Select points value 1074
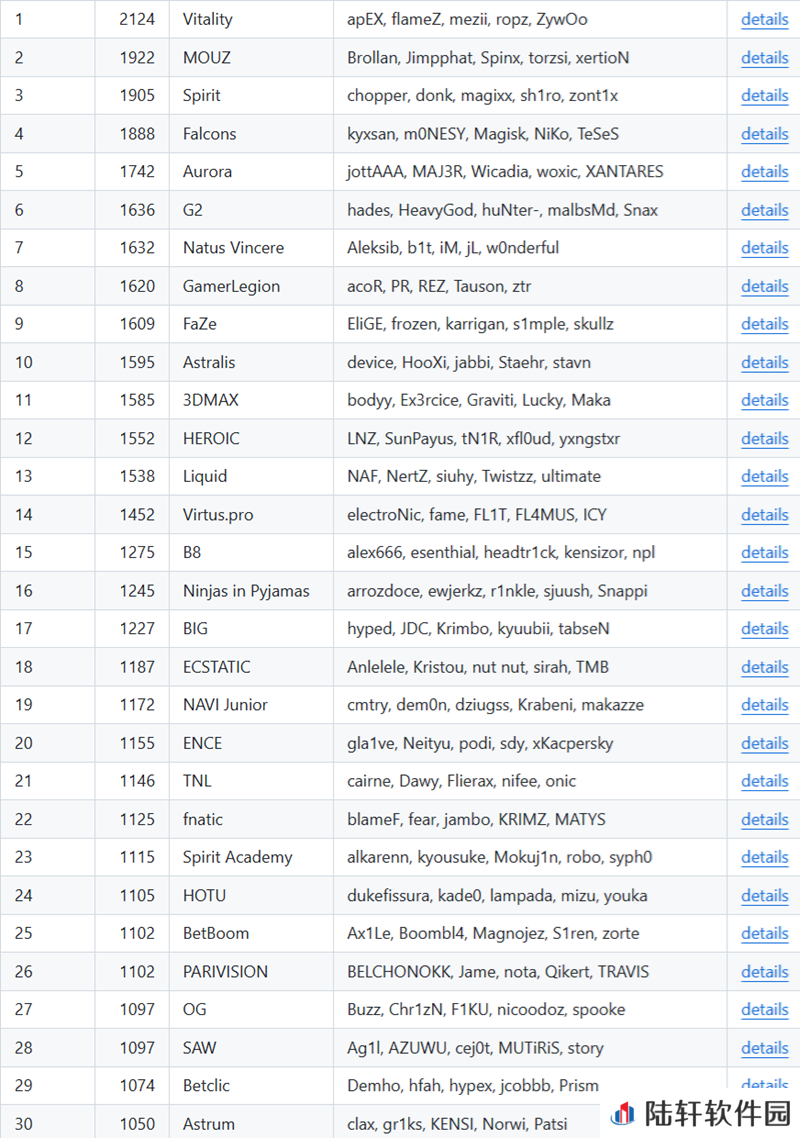 [137, 1086]
